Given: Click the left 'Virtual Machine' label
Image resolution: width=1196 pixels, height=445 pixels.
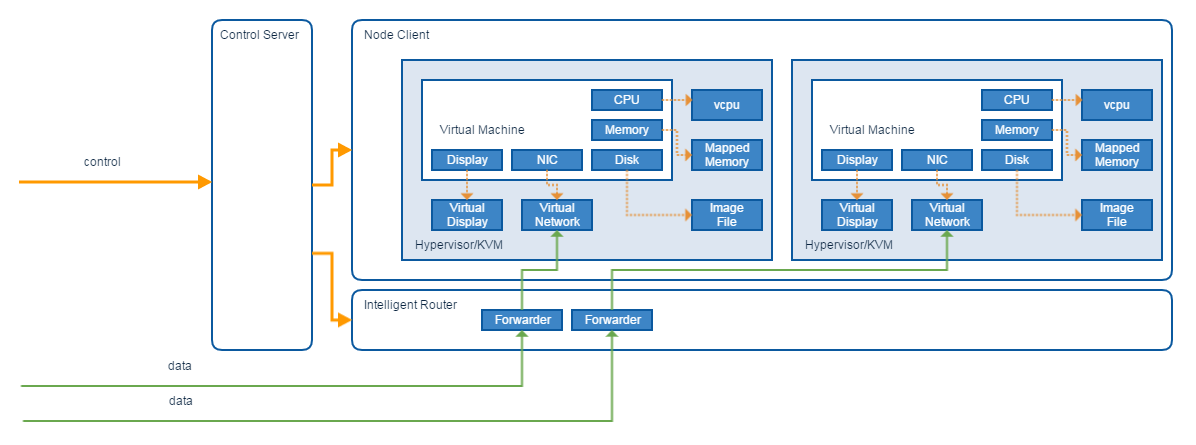Looking at the screenshot, I should pos(482,130).
